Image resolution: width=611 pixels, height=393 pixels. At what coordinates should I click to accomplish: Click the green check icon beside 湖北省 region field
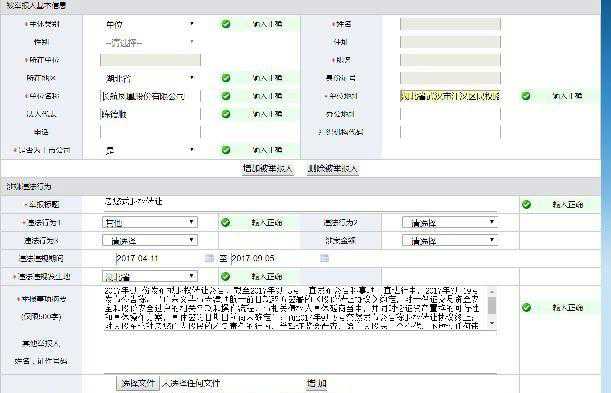[x=226, y=78]
